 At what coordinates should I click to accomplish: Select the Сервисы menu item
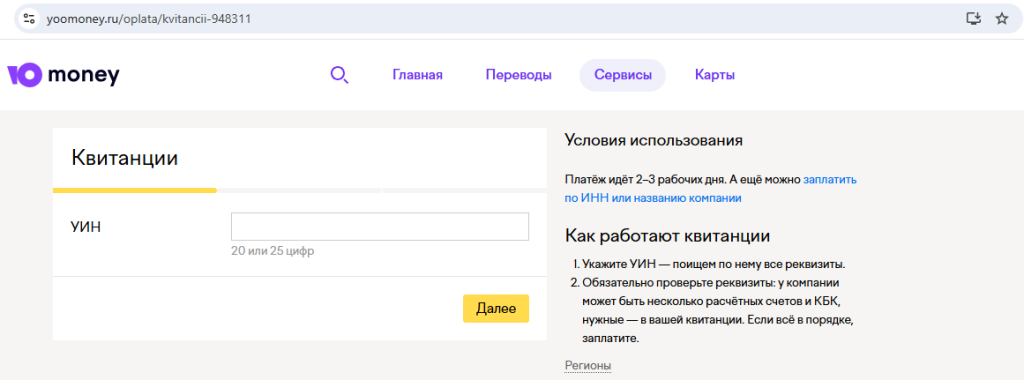coord(622,75)
